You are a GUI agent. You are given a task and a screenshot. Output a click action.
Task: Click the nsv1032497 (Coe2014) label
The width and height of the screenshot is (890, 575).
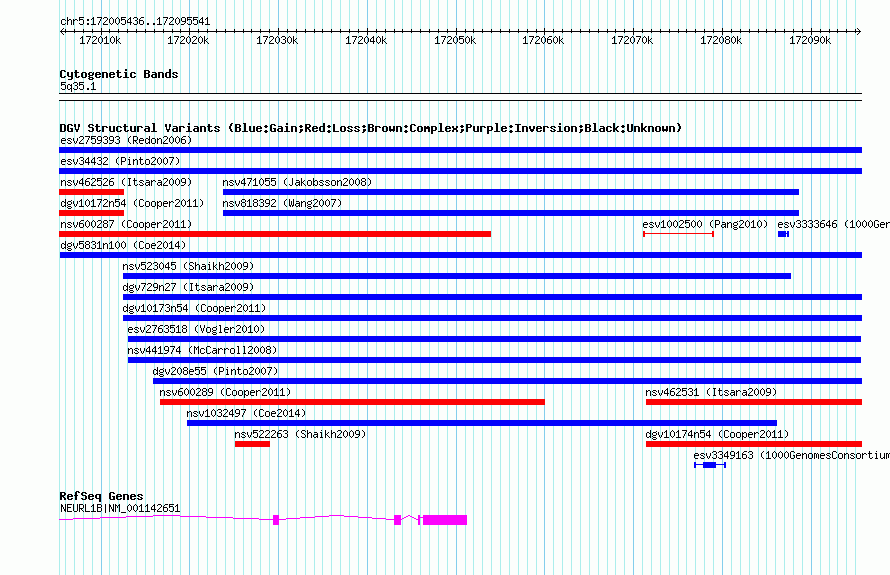pyautogui.click(x=246, y=413)
